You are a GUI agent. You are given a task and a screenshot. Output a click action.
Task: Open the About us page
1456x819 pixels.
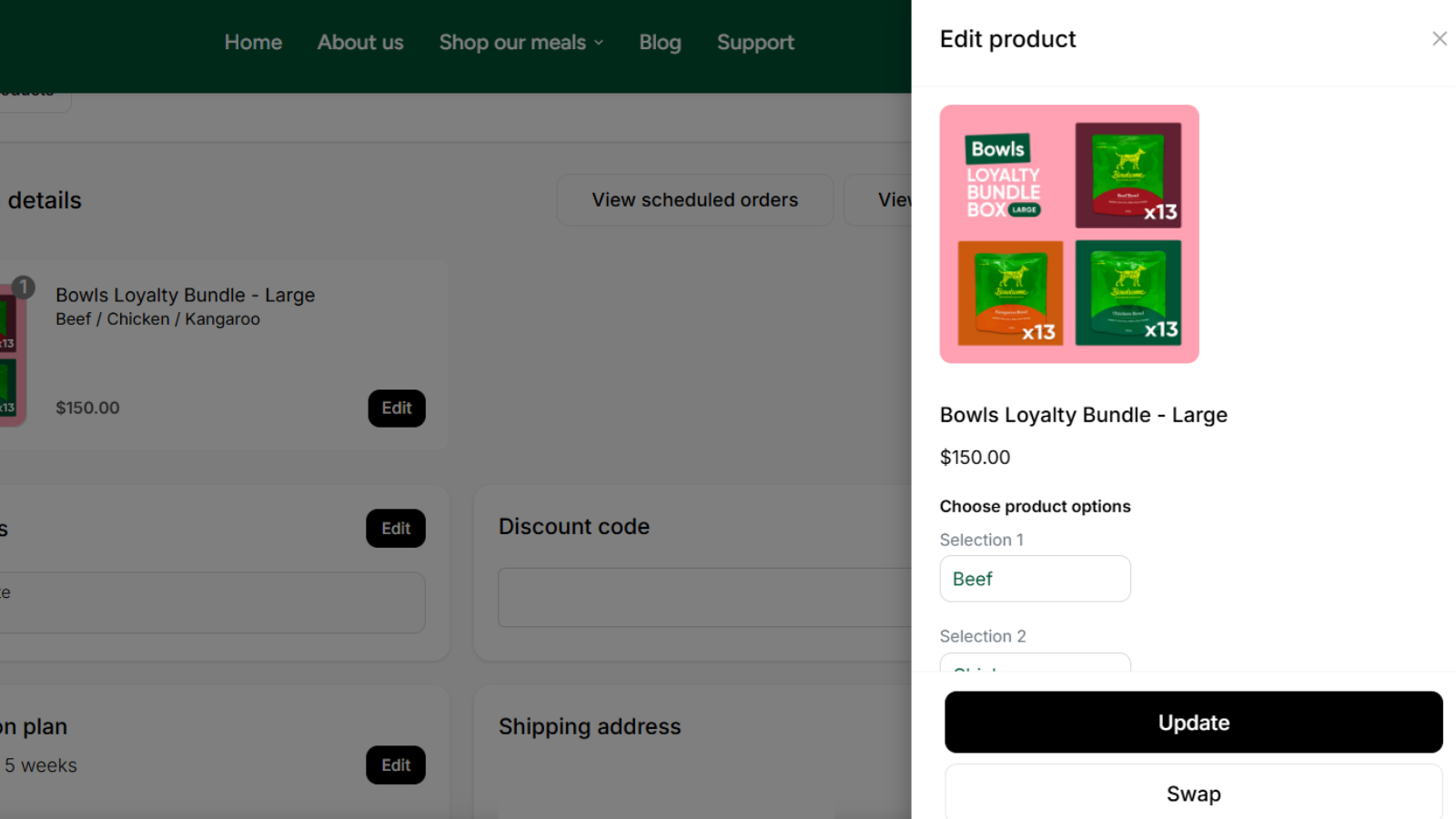[x=360, y=43]
